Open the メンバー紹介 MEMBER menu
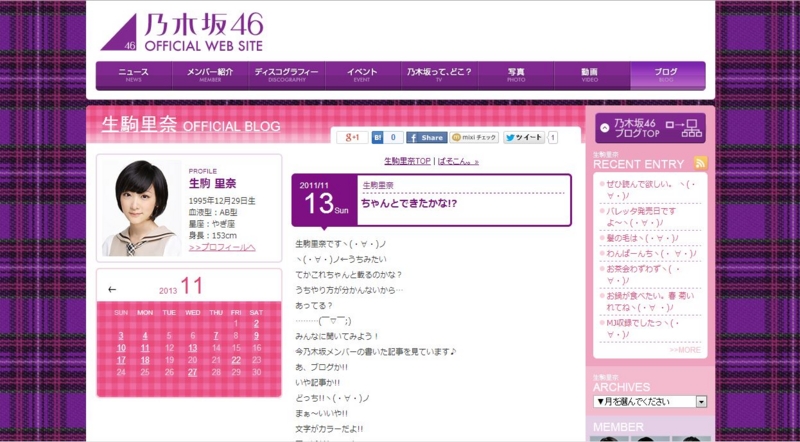 [x=210, y=76]
